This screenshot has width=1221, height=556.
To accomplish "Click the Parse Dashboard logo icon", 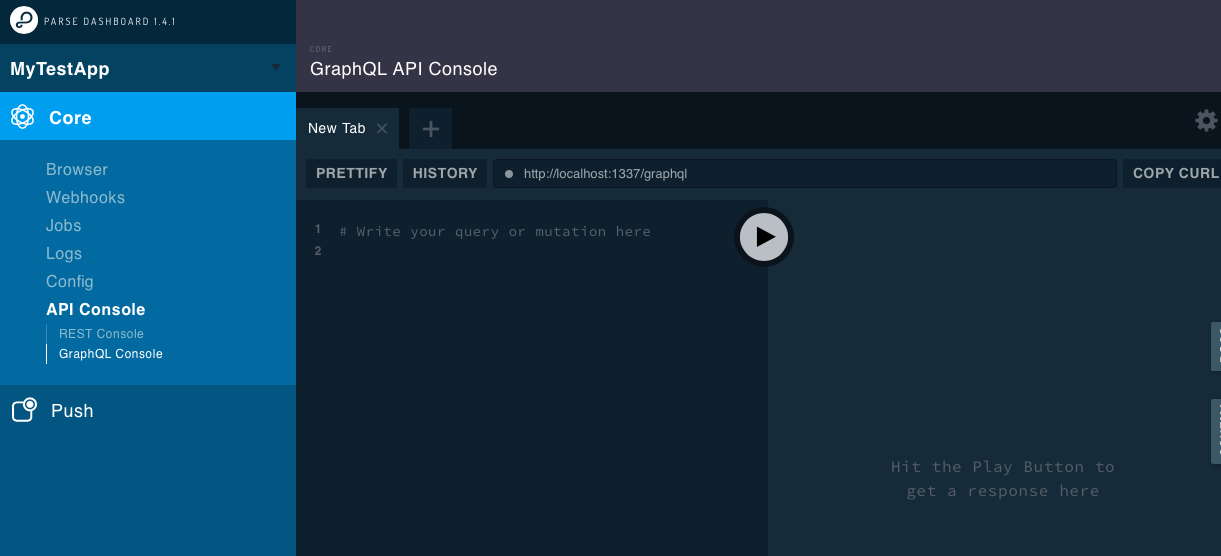I will [x=24, y=20].
